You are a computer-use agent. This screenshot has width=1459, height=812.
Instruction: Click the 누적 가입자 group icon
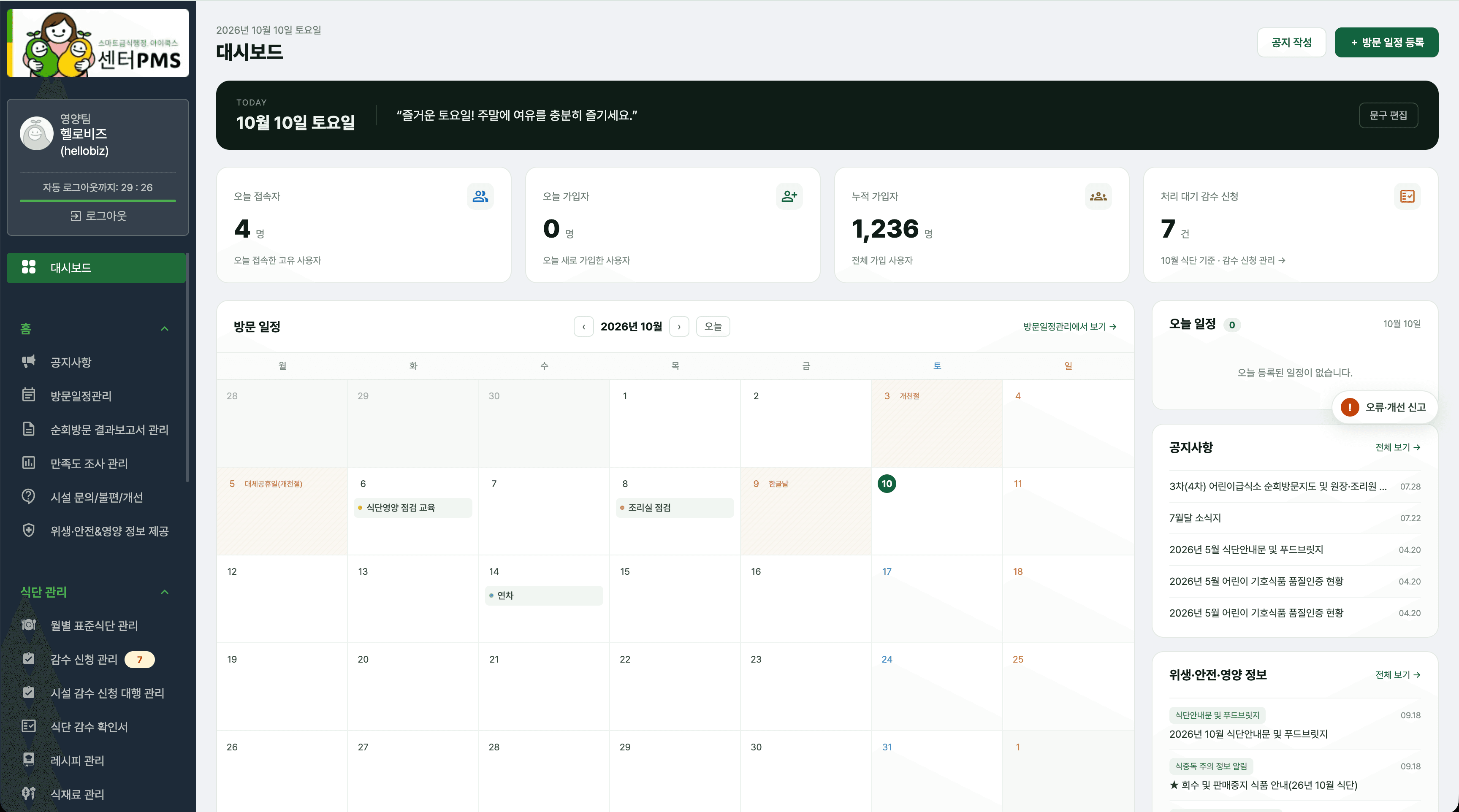coord(1098,197)
